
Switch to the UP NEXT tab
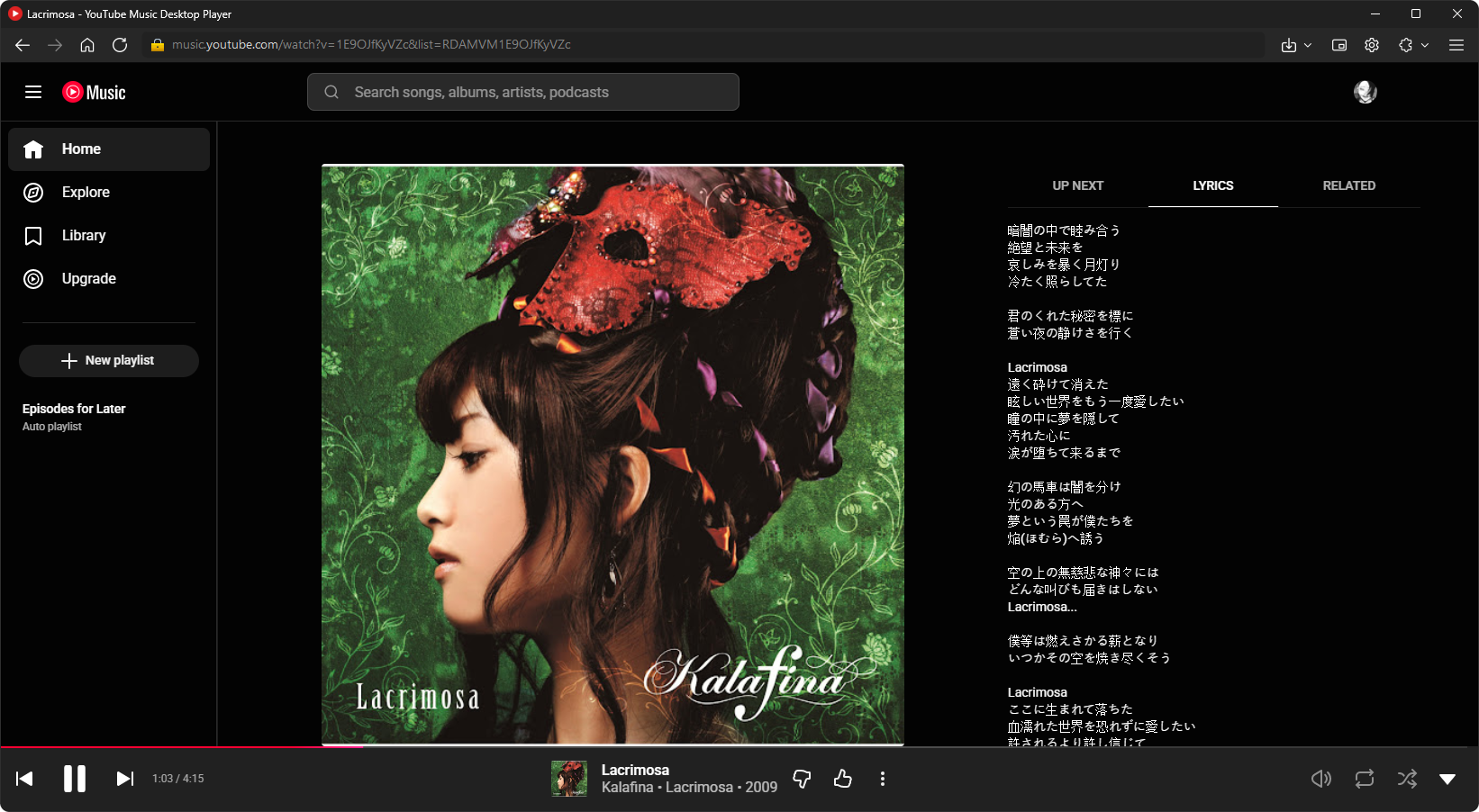point(1077,185)
